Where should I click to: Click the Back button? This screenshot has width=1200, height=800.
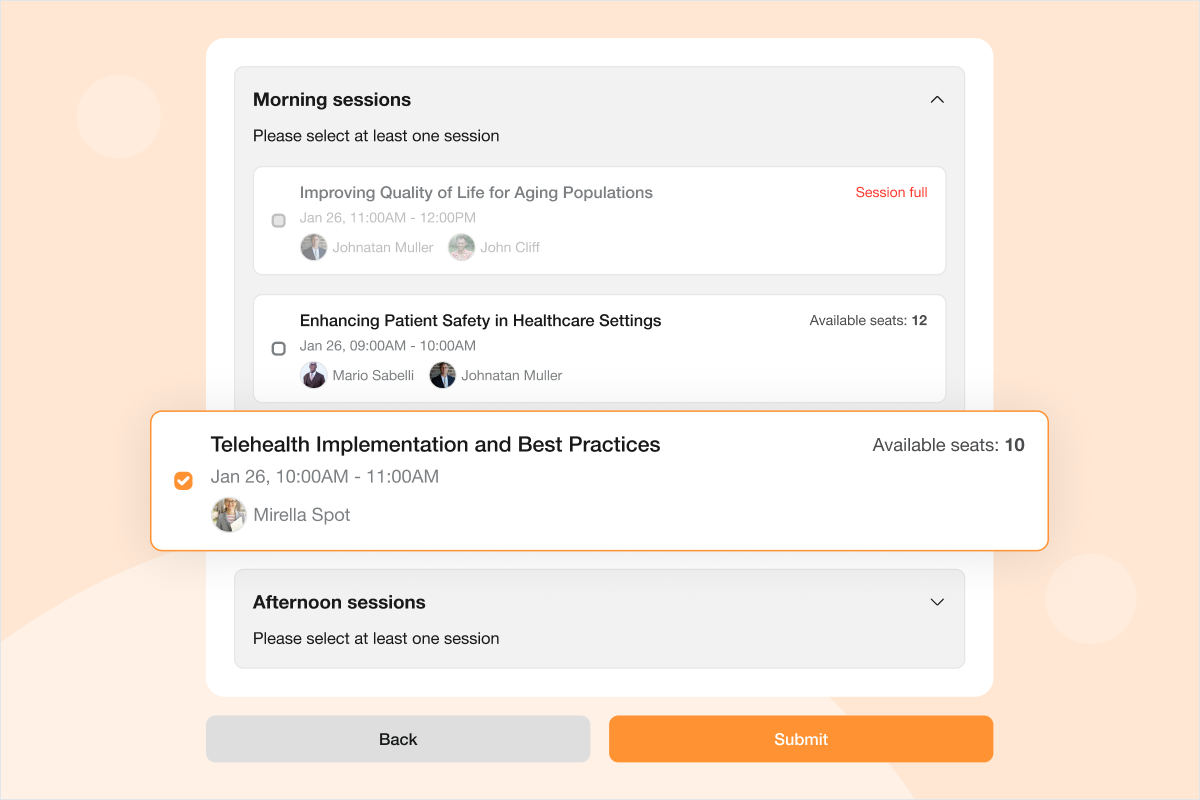point(398,739)
